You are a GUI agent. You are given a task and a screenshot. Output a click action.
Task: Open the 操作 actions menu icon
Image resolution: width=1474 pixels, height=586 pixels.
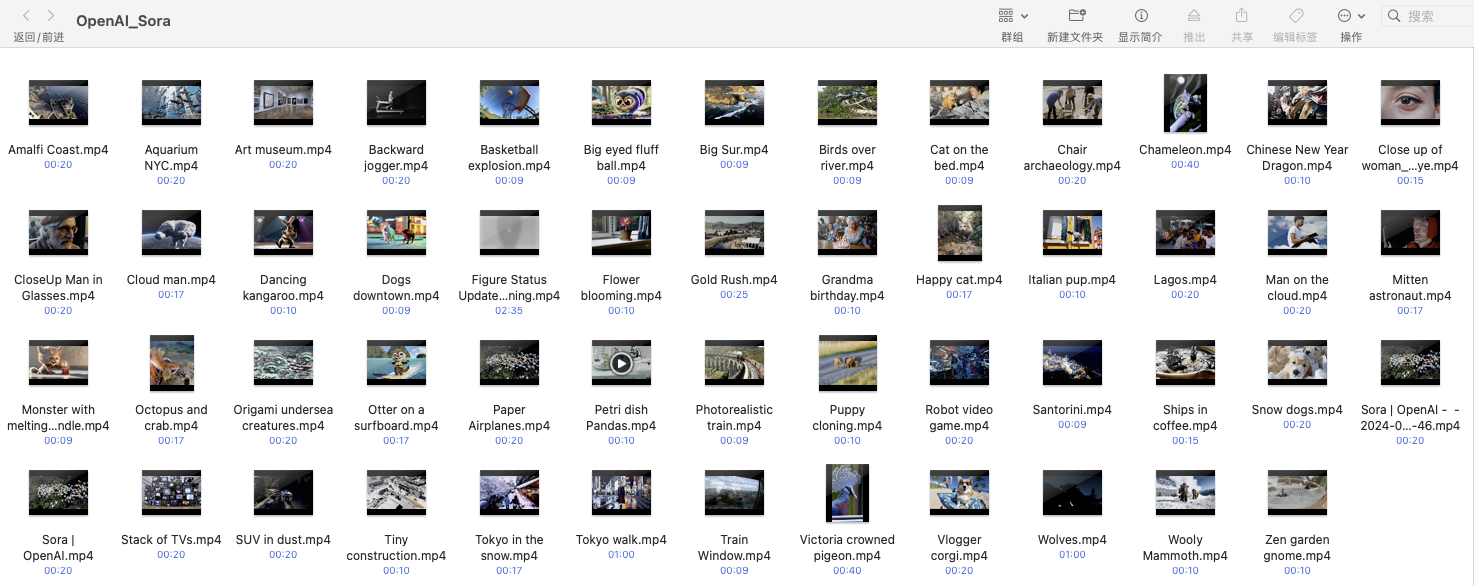pos(1345,16)
